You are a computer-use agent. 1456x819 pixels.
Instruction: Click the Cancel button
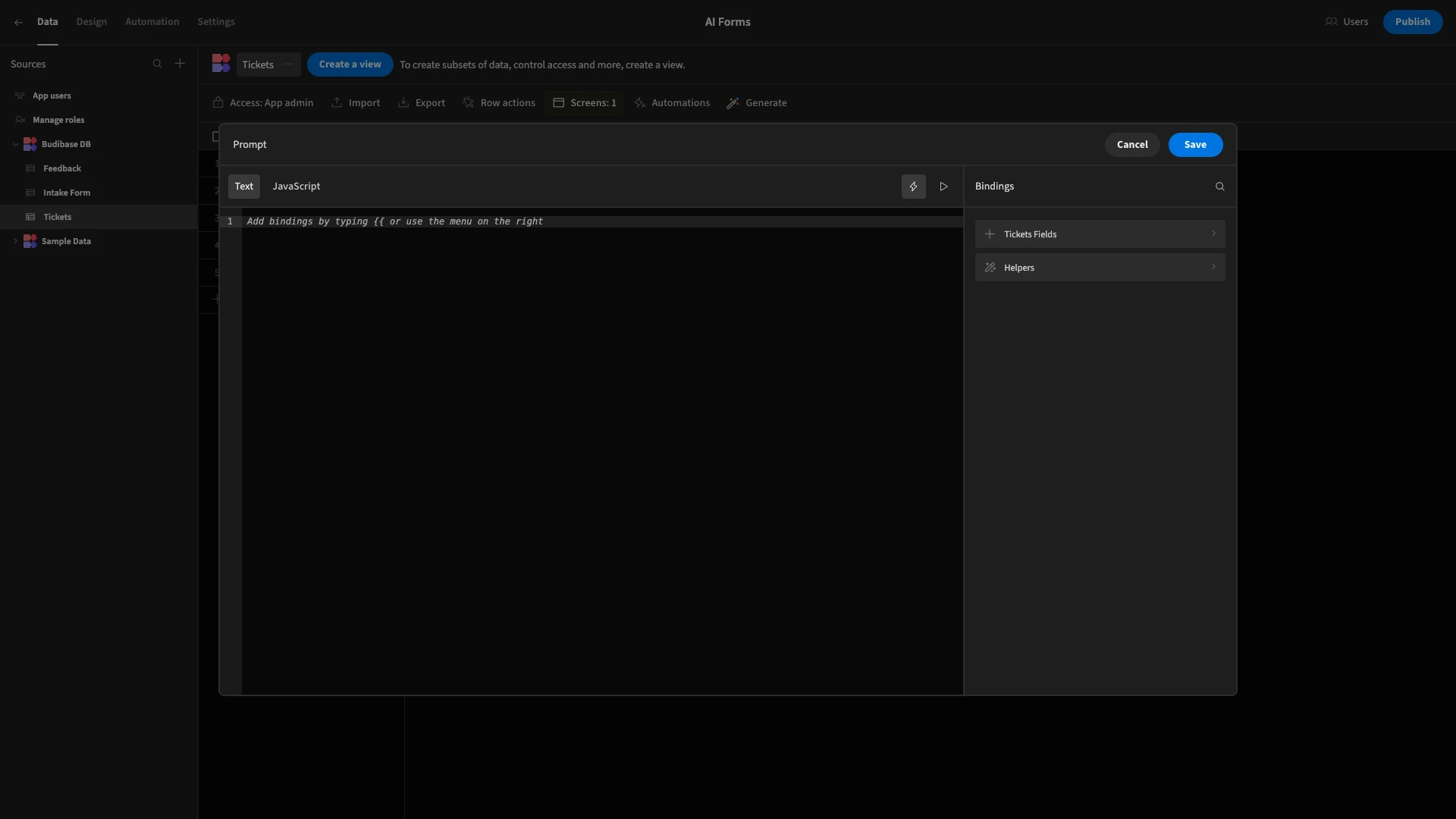point(1132,145)
